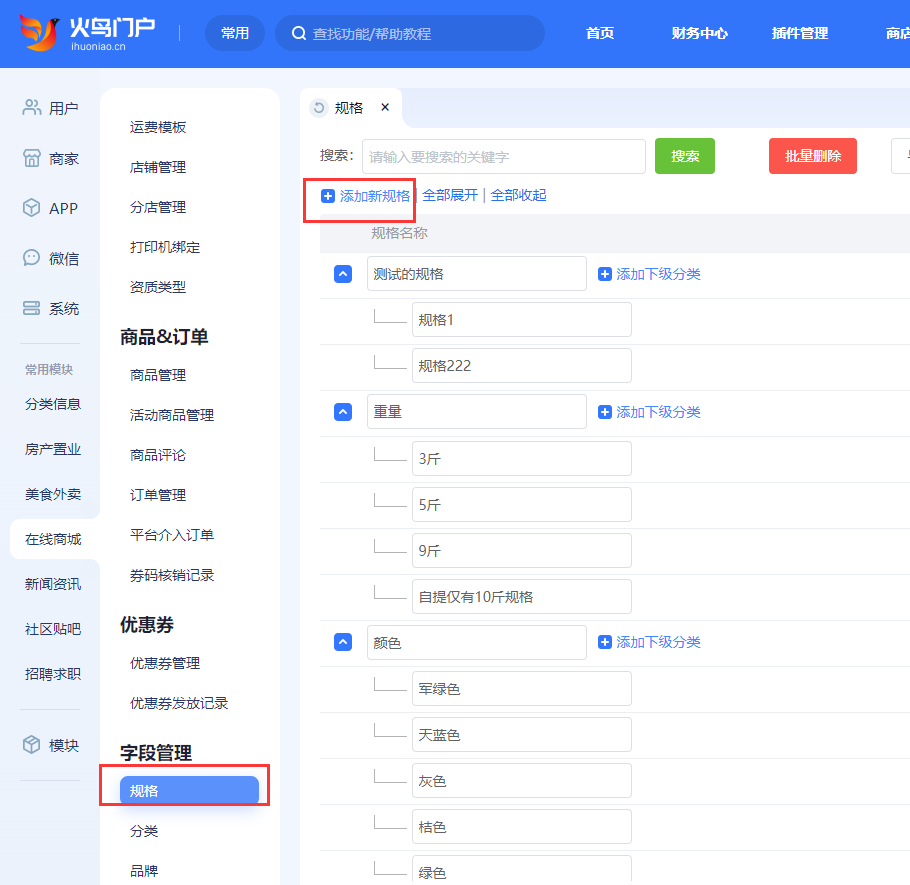Open the 微信 chat icon in sidebar
This screenshot has width=910, height=885.
[31, 258]
